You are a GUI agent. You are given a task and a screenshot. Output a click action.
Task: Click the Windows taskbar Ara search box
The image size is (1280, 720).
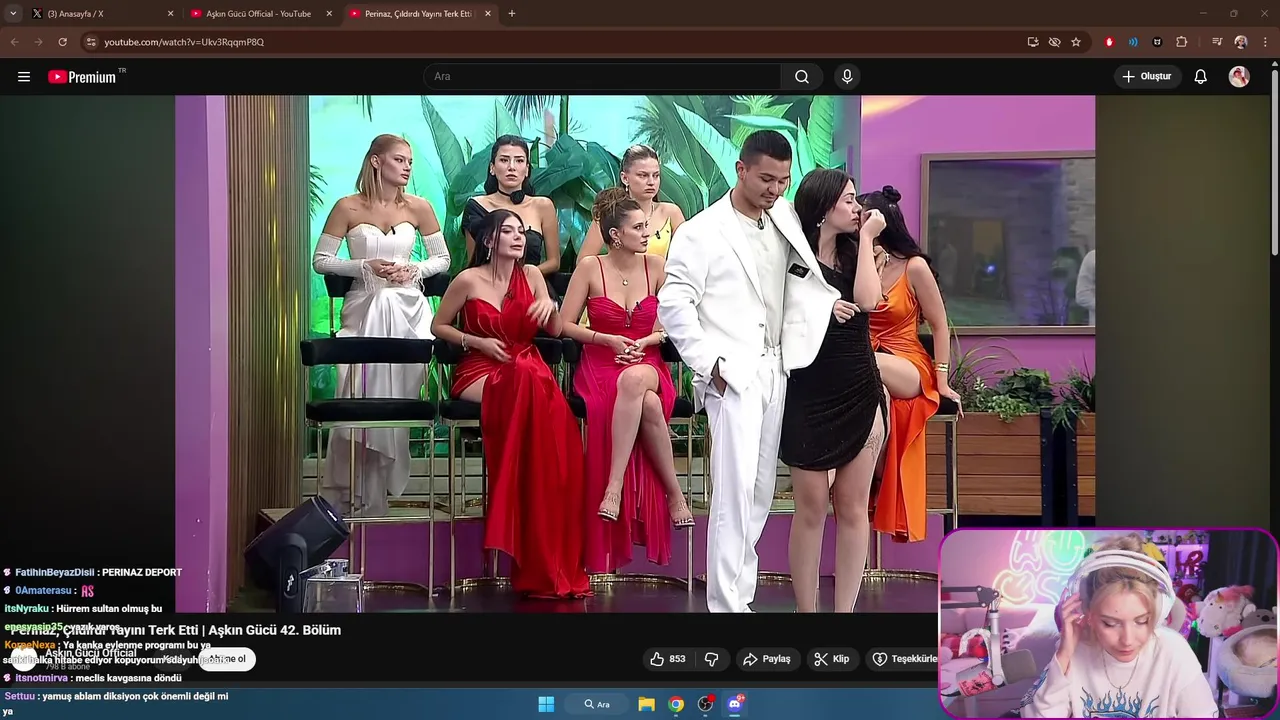click(599, 704)
